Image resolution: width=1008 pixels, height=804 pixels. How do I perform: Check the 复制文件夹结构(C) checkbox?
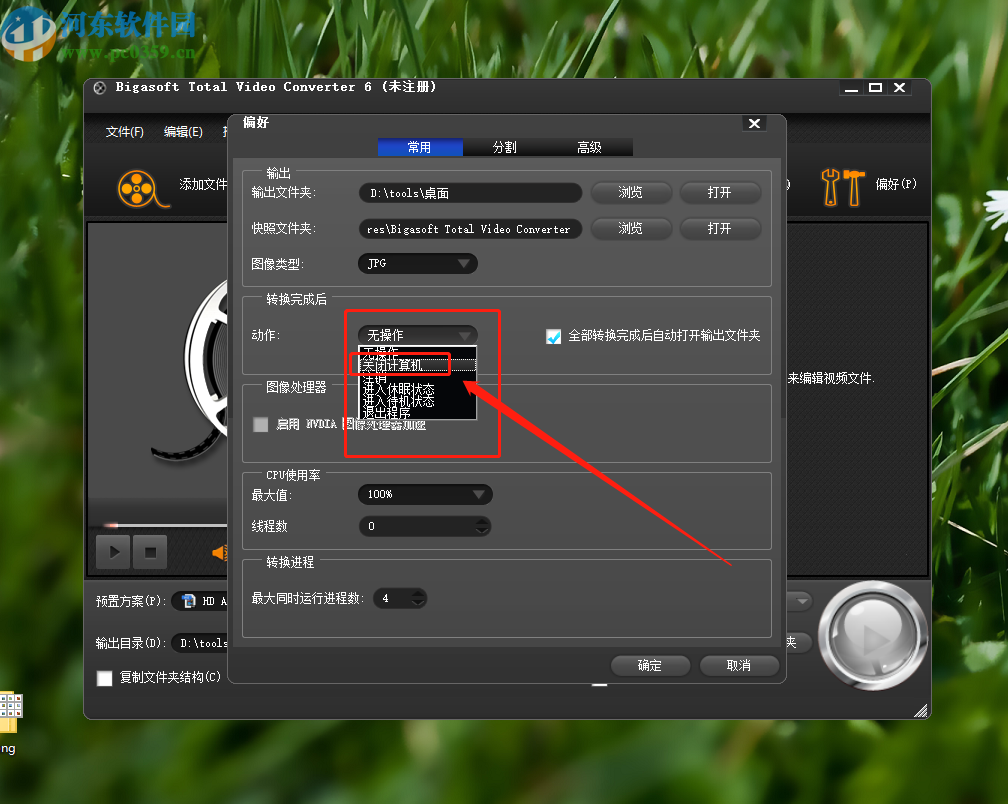104,677
